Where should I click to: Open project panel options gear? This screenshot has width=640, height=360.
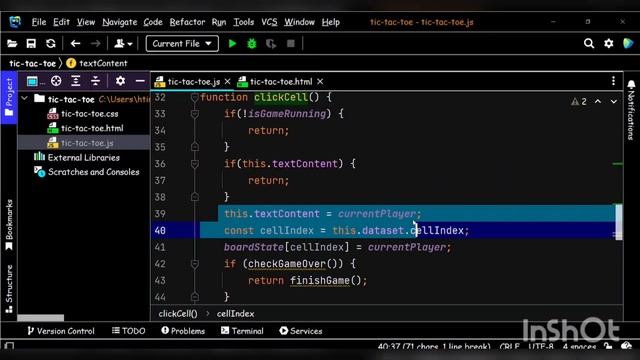coord(120,81)
